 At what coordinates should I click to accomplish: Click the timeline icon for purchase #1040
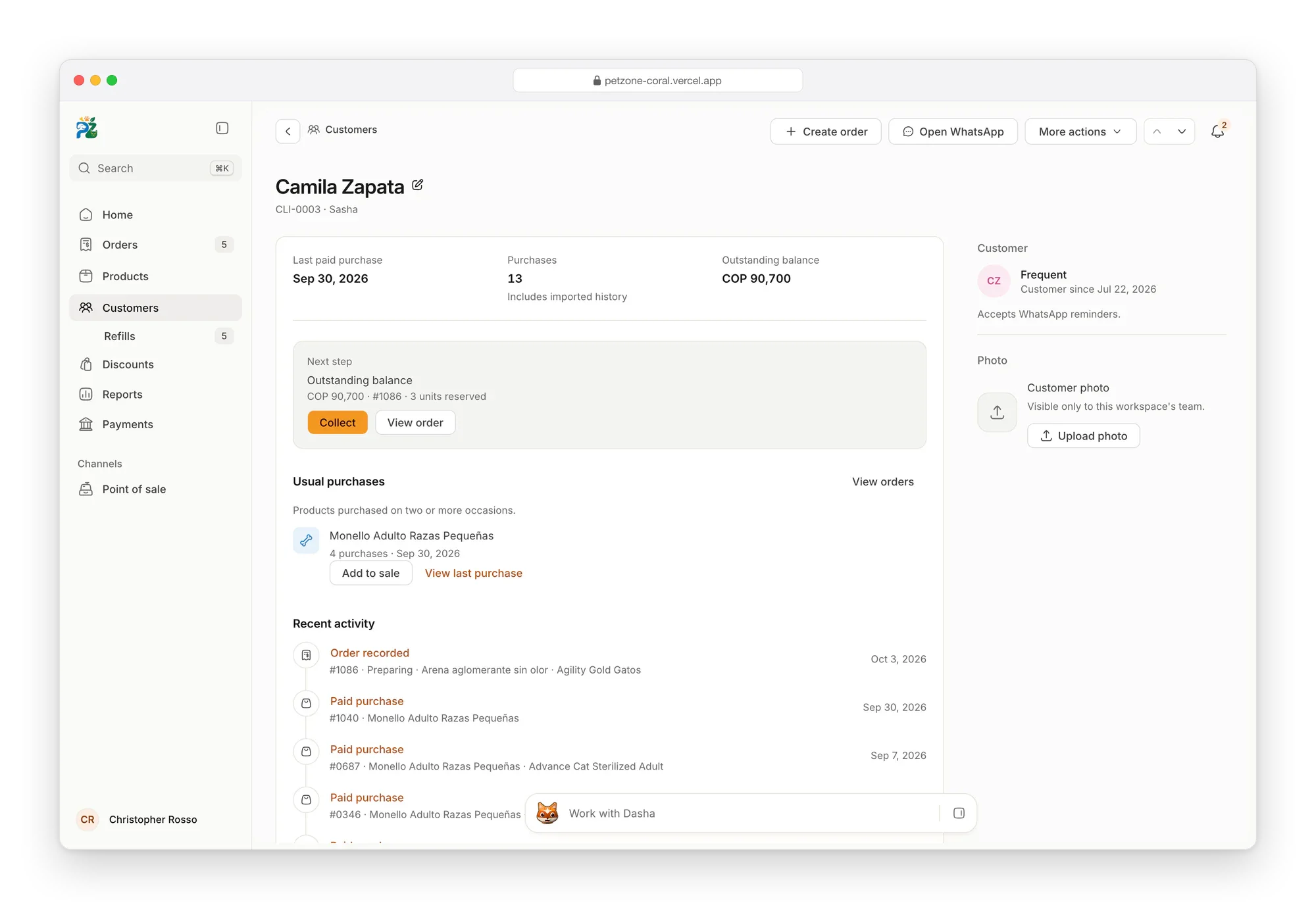pyautogui.click(x=306, y=703)
